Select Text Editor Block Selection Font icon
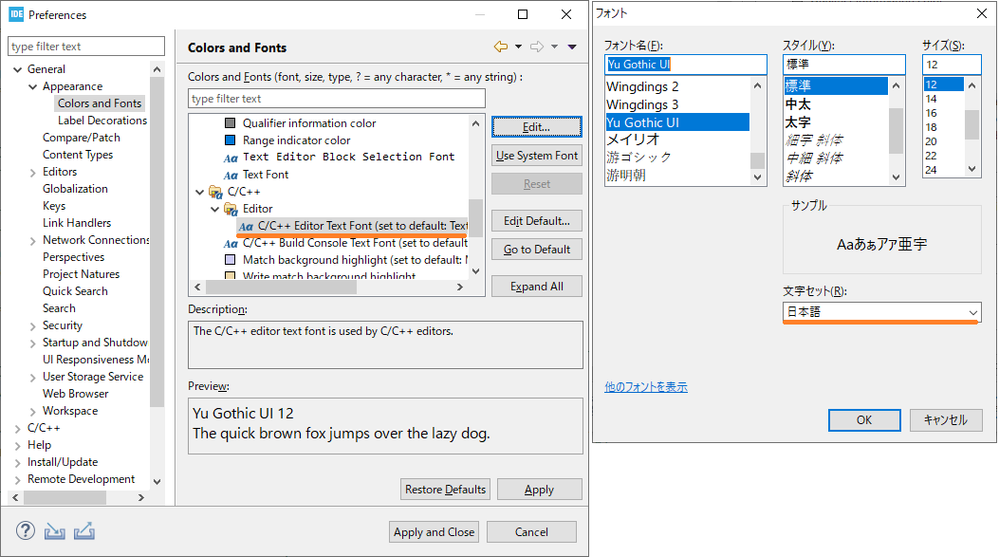The width and height of the screenshot is (999, 557). 231,157
